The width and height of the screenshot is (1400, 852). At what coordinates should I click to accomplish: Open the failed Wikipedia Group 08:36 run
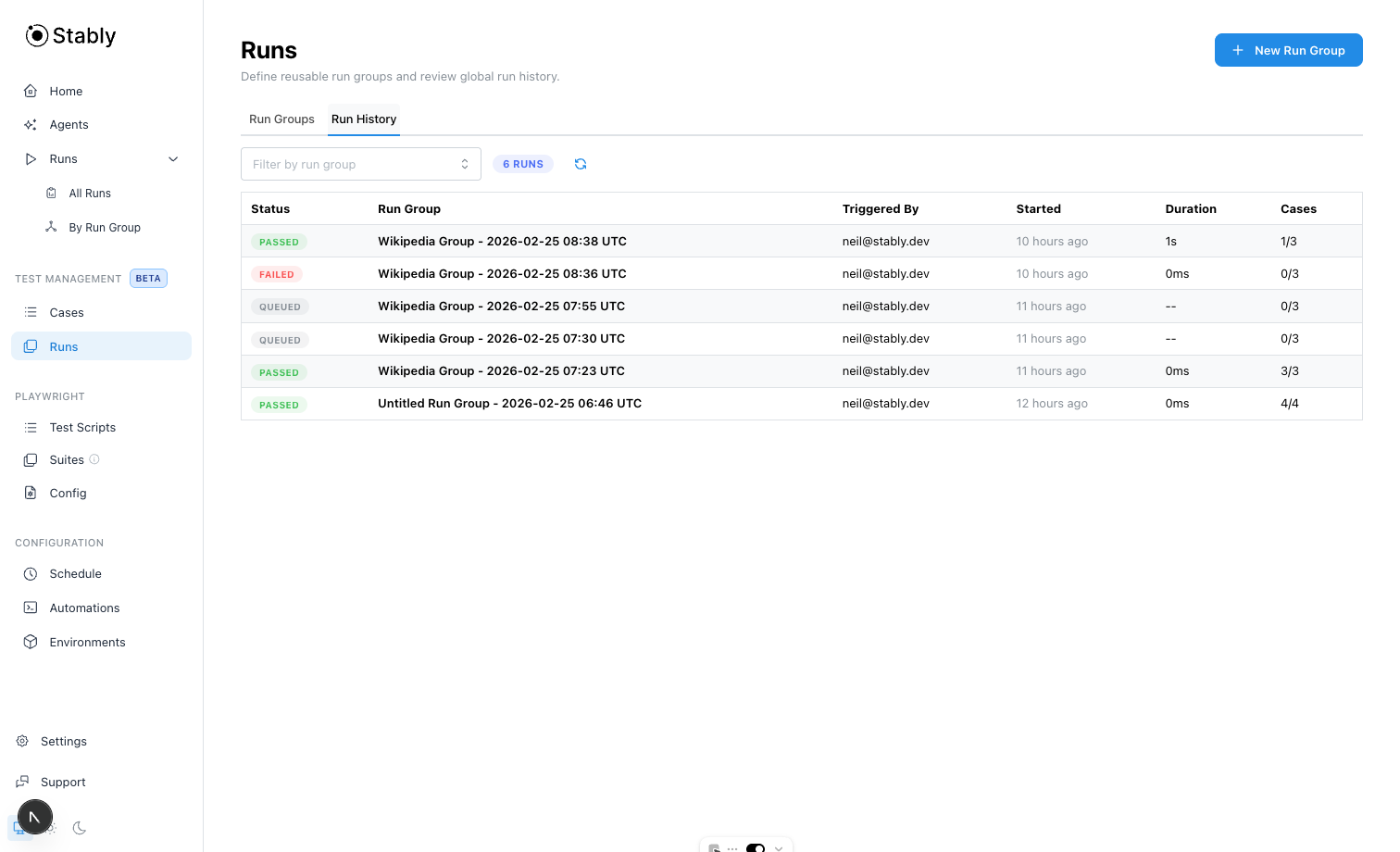coord(502,273)
